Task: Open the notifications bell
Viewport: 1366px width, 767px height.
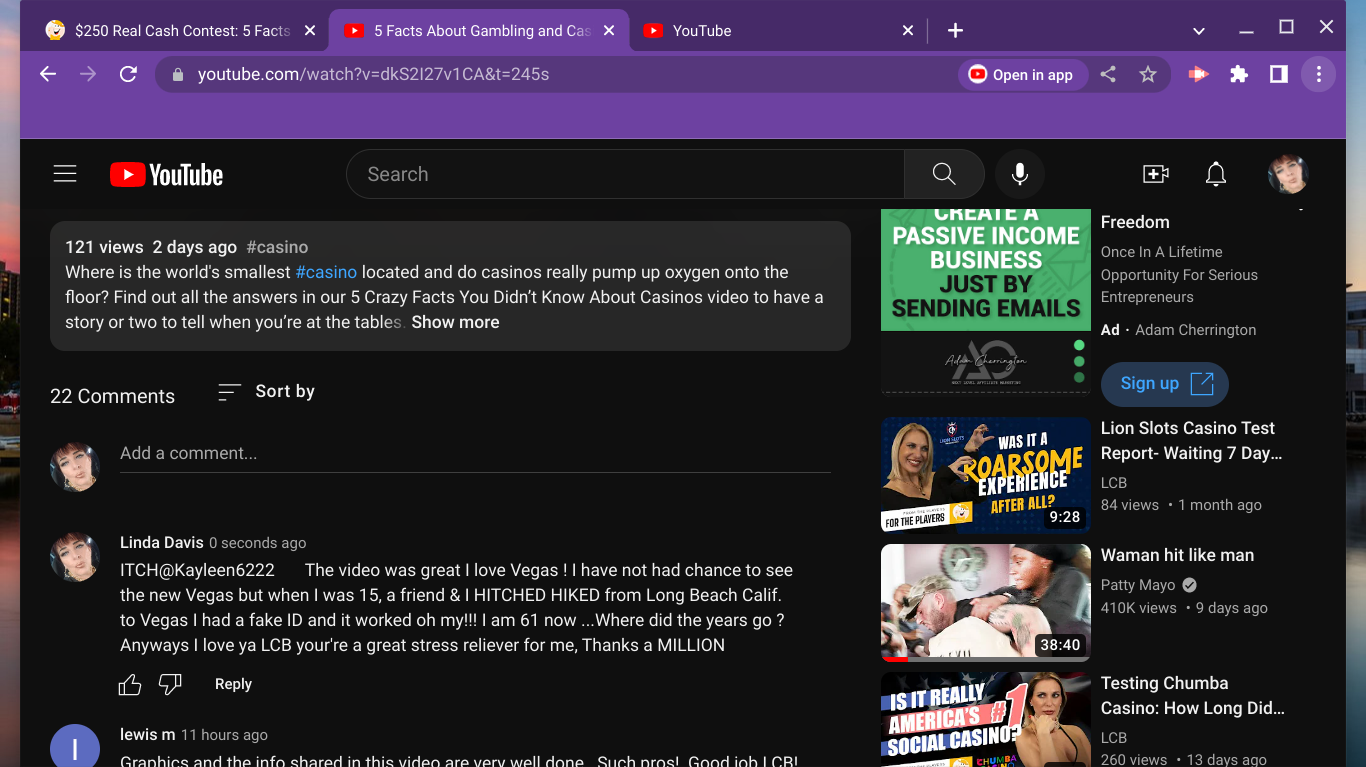Action: [1216, 174]
